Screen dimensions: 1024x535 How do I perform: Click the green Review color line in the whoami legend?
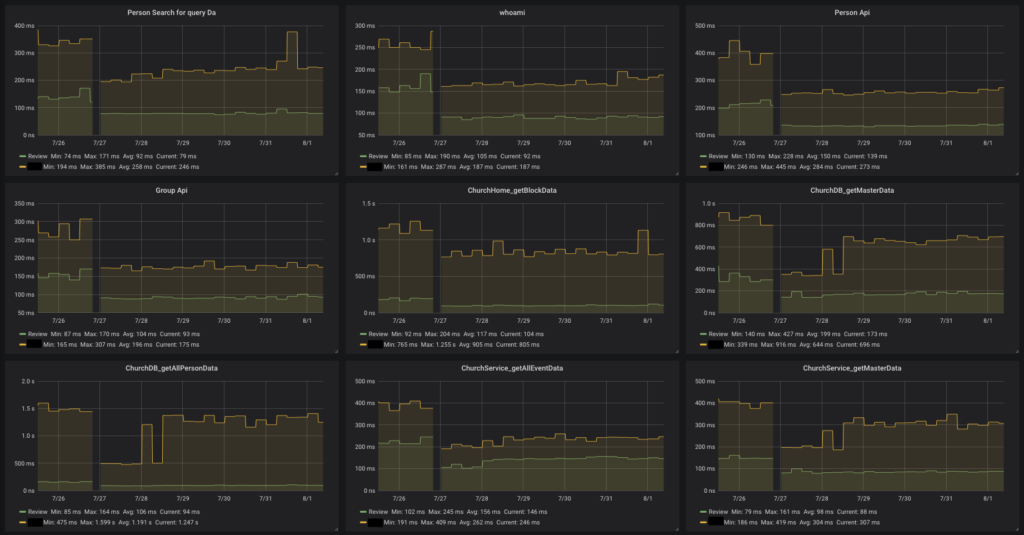click(x=363, y=156)
